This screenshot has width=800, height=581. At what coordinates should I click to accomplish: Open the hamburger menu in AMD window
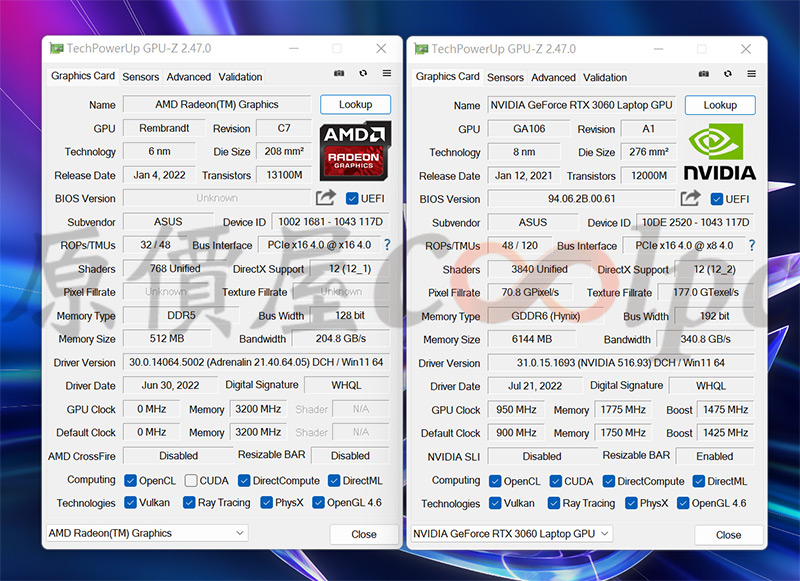(387, 73)
